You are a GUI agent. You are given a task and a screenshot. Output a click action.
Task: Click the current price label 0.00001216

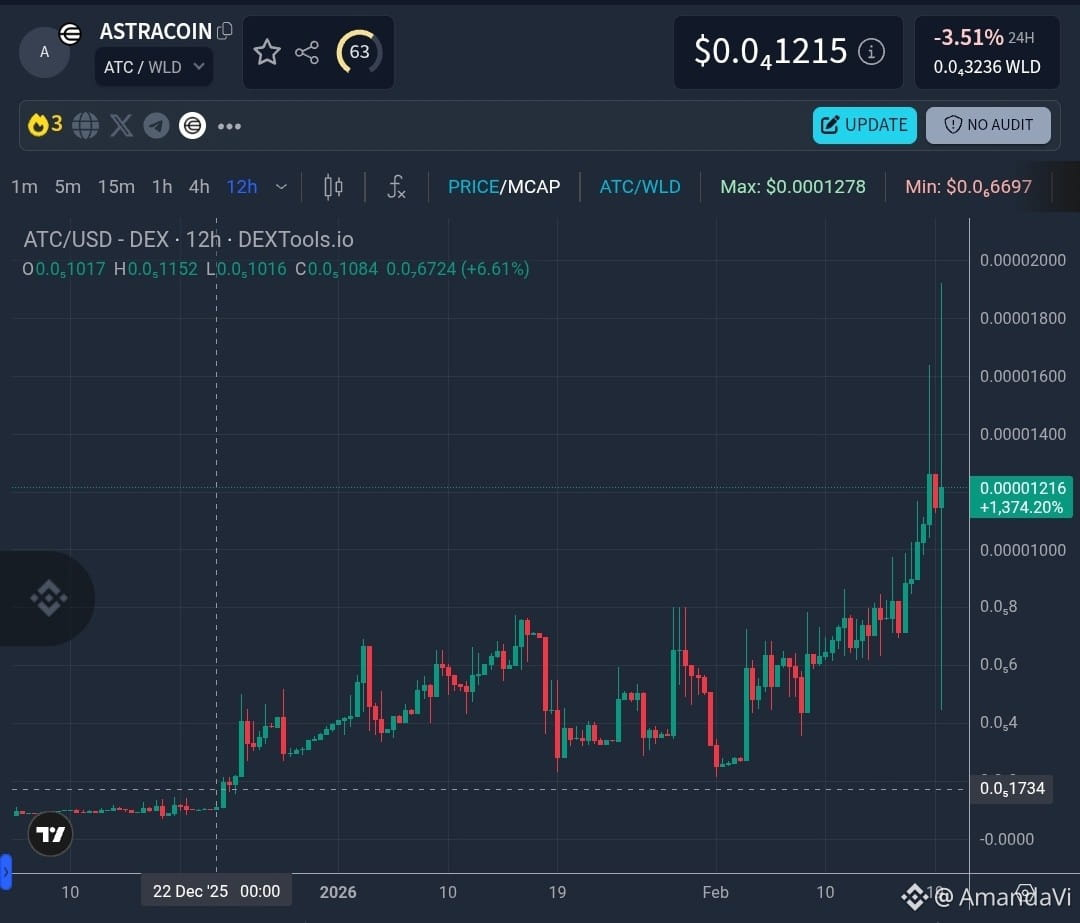click(x=1021, y=497)
